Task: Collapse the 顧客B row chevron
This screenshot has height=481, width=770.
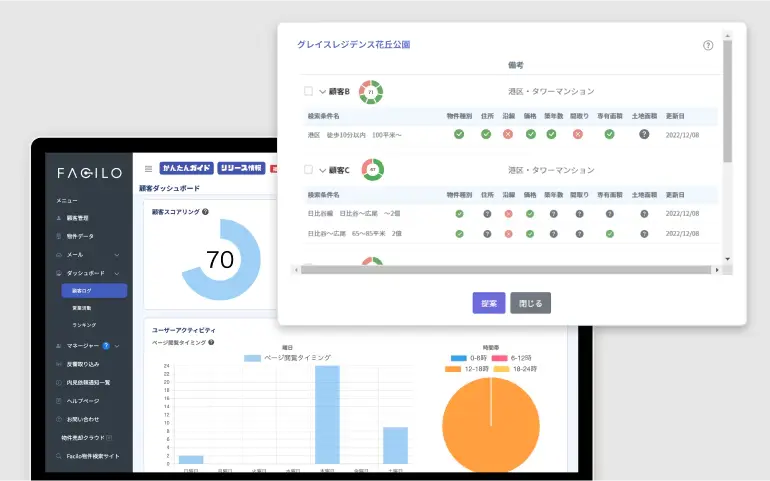Action: [322, 92]
